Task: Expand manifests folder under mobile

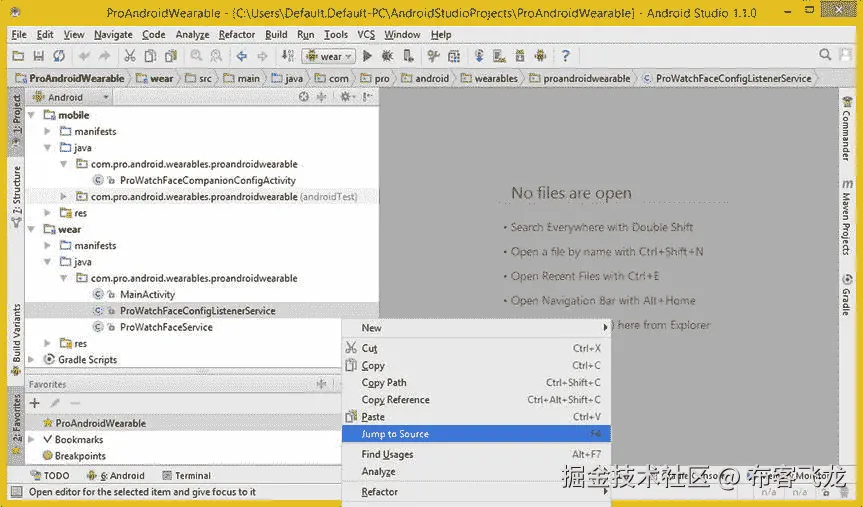Action: click(47, 132)
